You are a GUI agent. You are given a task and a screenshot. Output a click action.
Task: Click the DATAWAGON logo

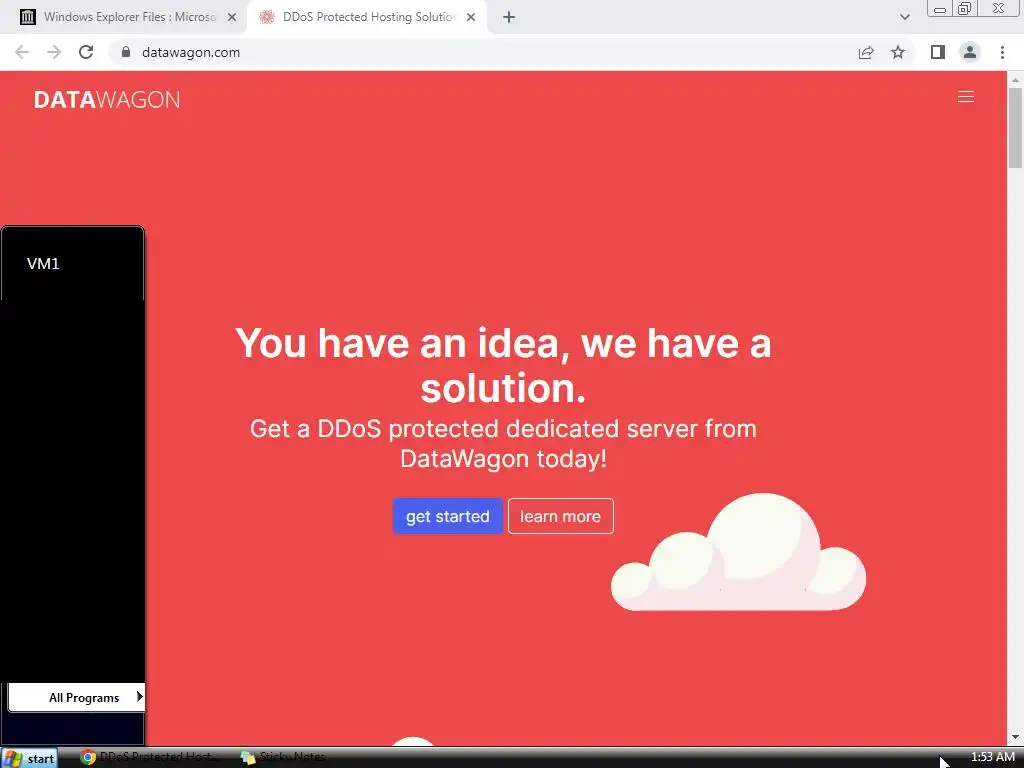107,99
